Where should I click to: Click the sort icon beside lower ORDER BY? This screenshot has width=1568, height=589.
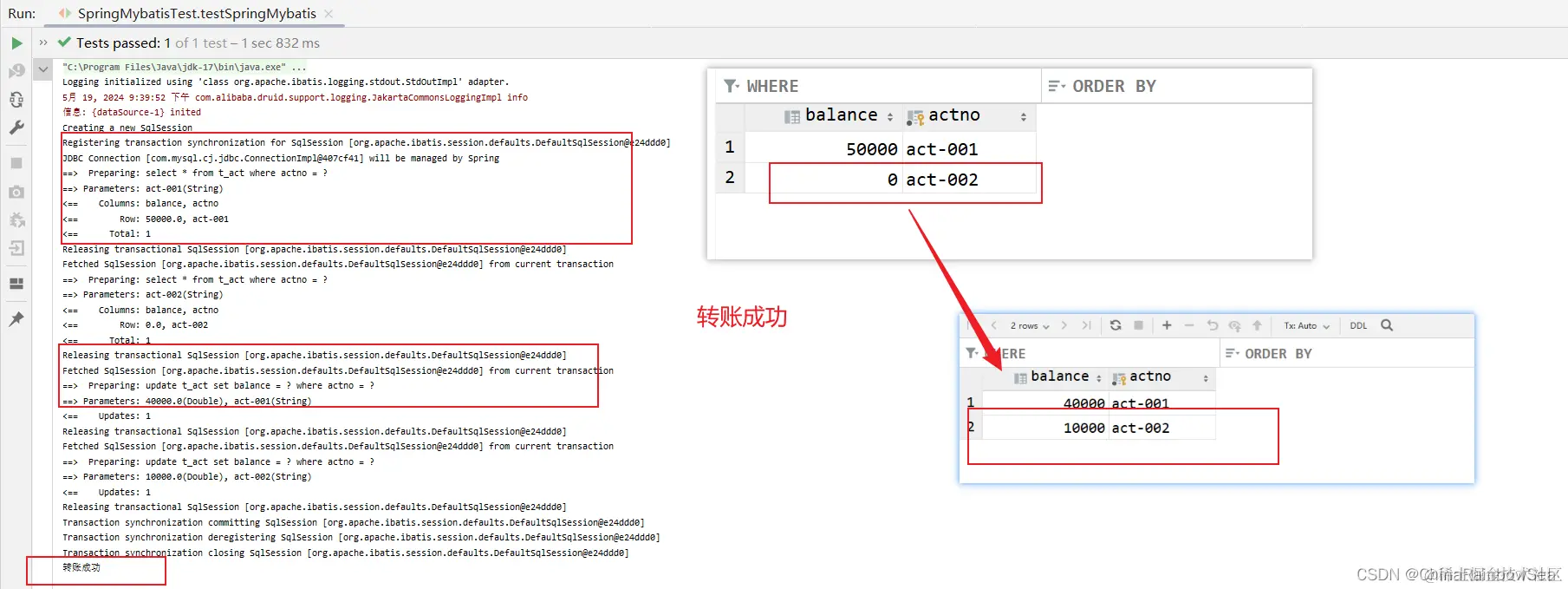click(1232, 353)
